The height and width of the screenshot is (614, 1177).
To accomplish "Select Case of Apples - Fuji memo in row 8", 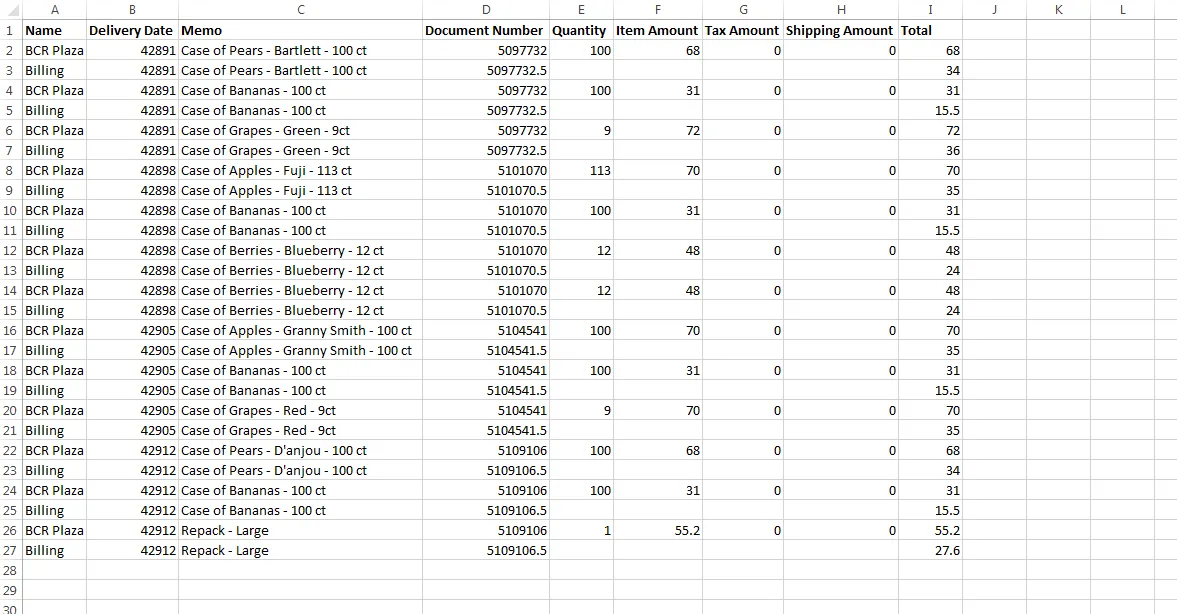I will tap(300, 170).
